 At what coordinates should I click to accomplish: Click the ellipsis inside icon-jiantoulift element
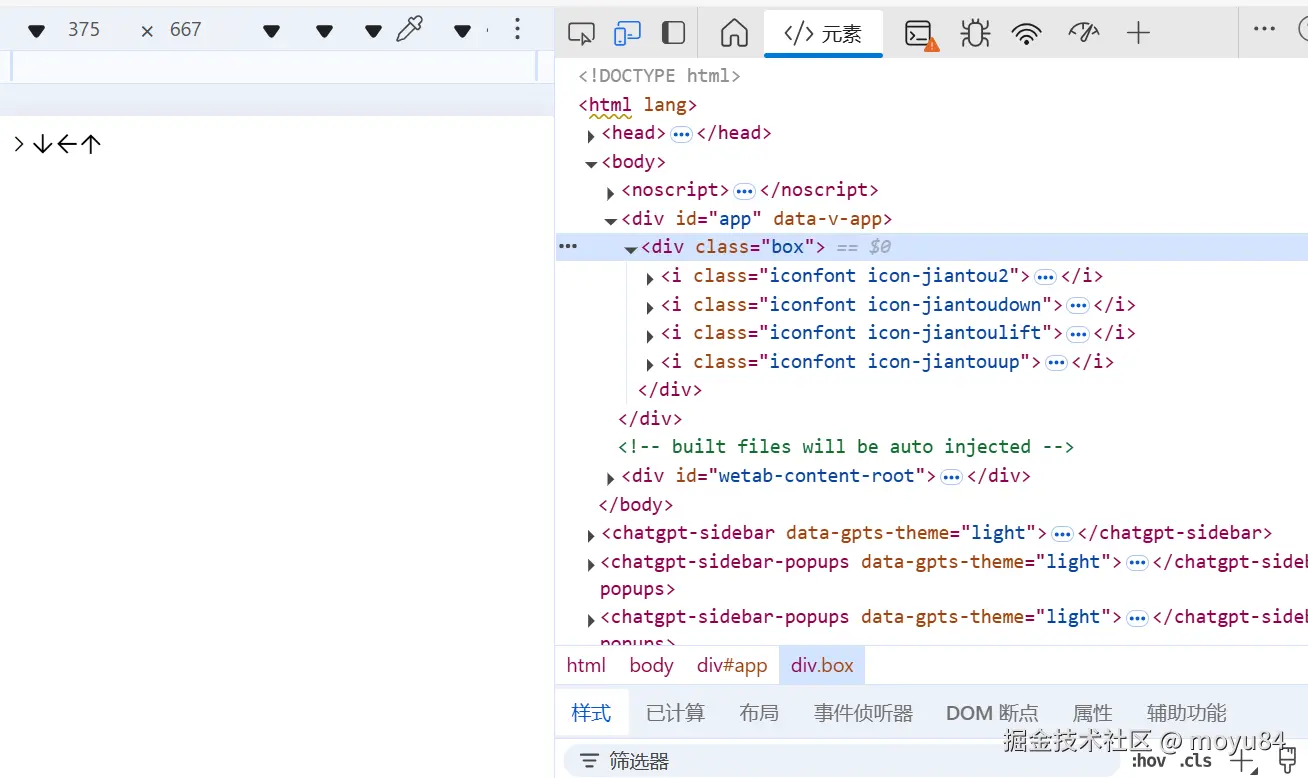pos(1078,334)
